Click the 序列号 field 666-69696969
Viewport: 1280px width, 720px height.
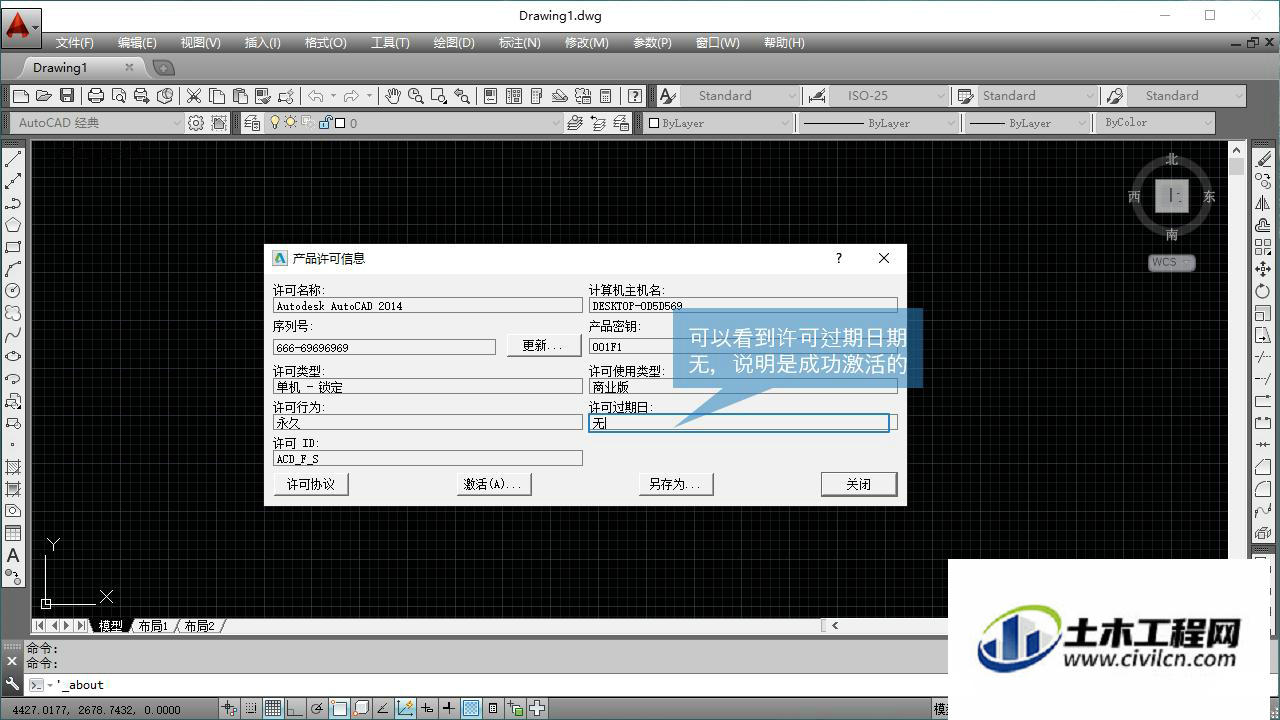(384, 347)
